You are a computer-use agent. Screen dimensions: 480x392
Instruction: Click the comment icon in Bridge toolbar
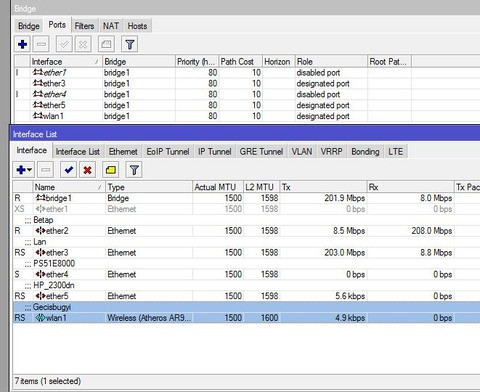tap(106, 44)
